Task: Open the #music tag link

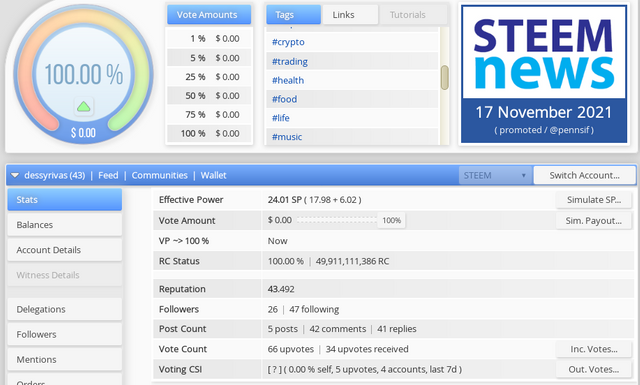Action: (x=287, y=137)
